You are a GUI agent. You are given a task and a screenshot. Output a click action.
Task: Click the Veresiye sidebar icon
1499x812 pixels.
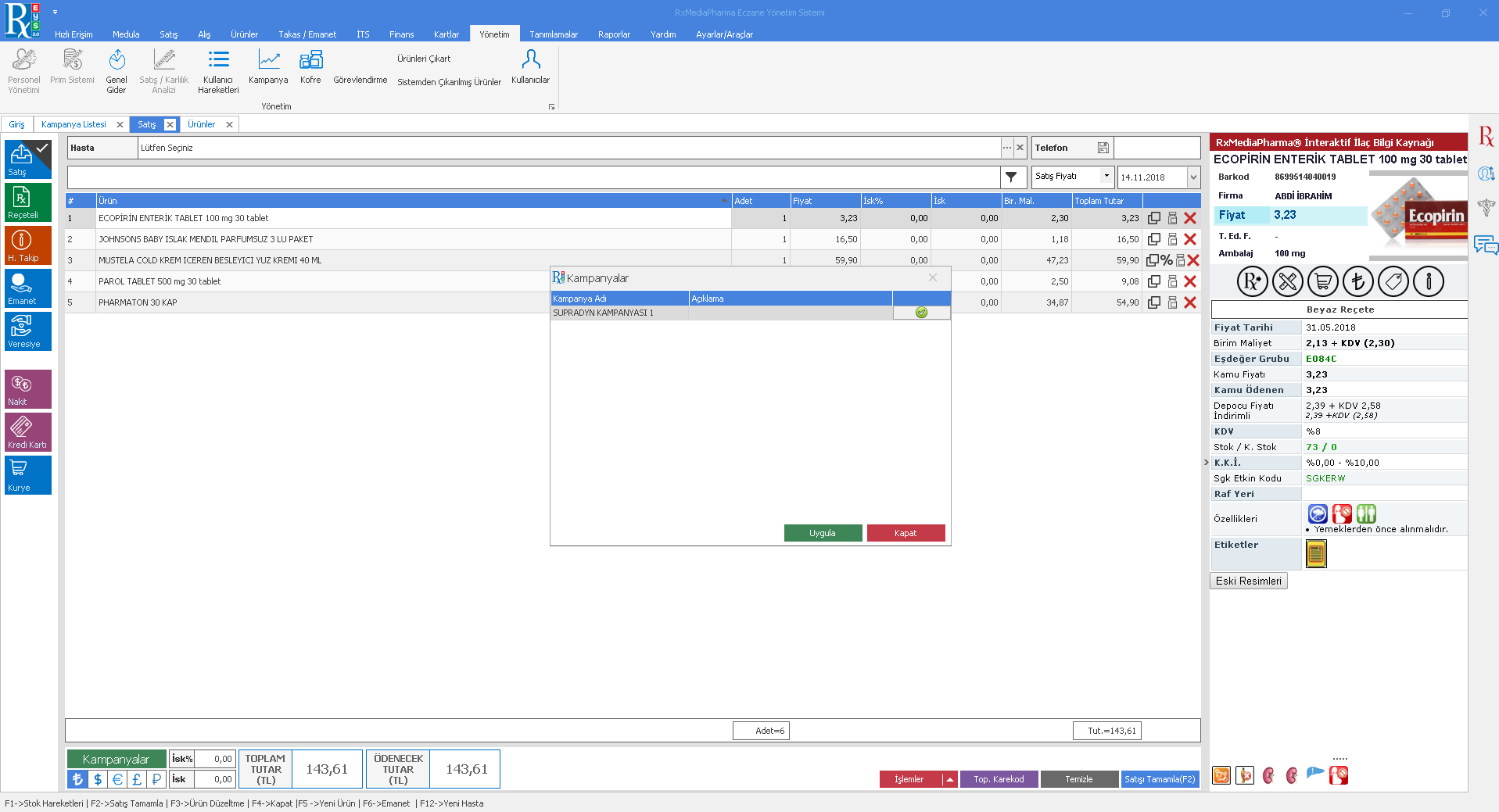point(27,331)
